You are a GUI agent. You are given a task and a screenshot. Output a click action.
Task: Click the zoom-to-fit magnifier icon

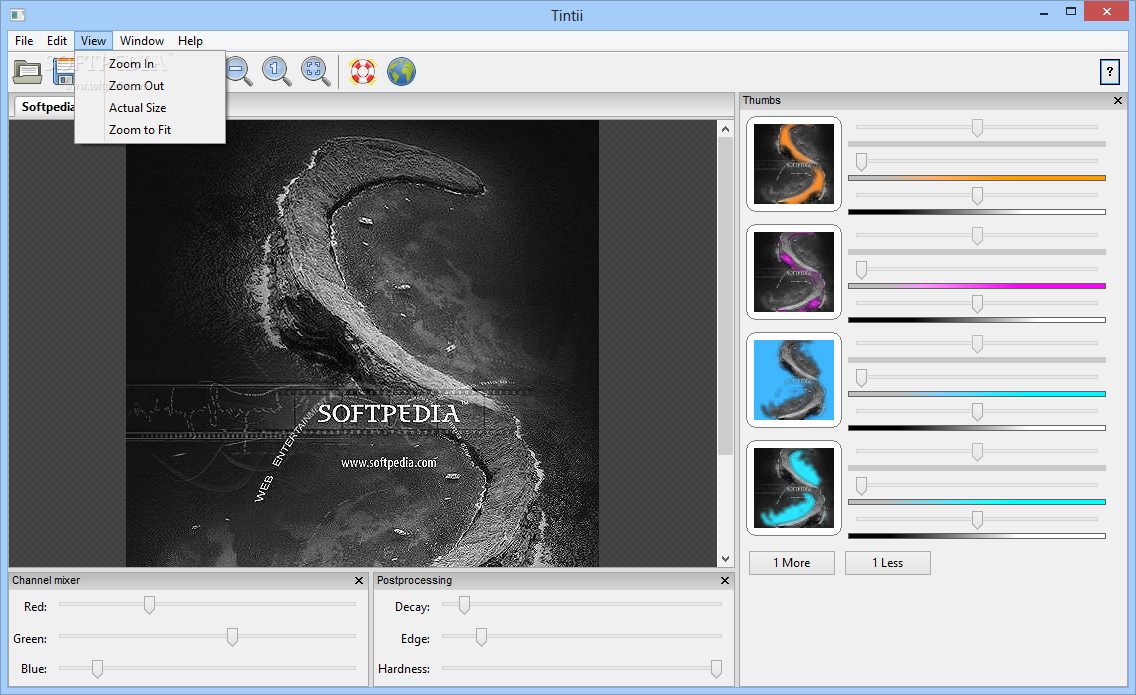tap(315, 72)
